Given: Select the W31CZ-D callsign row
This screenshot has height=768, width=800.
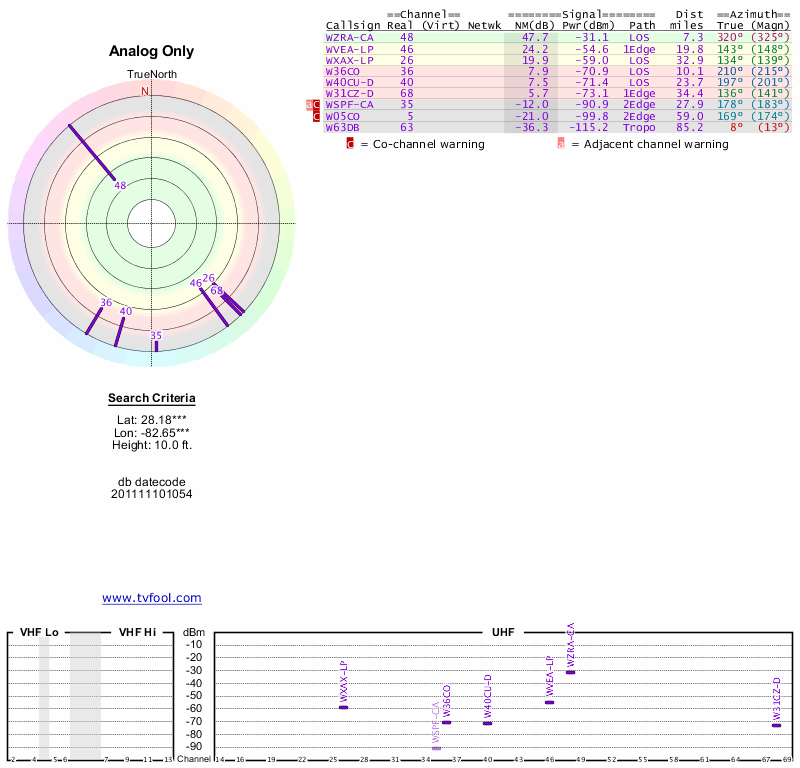Looking at the screenshot, I should pyautogui.click(x=349, y=94).
